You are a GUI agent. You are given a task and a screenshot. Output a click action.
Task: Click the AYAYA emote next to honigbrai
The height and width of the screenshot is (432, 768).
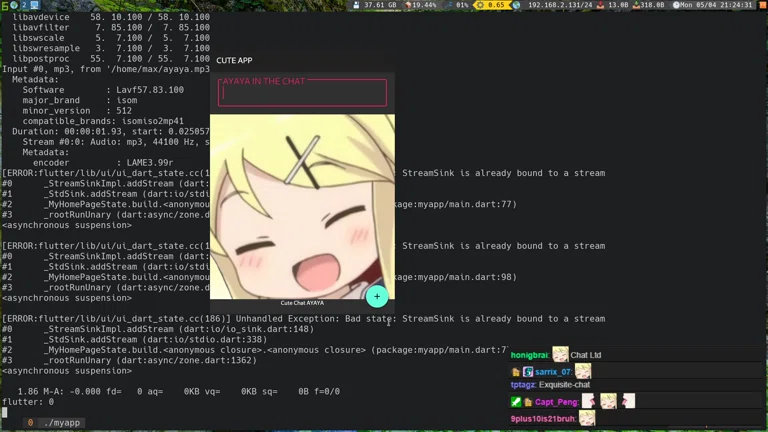(560, 354)
